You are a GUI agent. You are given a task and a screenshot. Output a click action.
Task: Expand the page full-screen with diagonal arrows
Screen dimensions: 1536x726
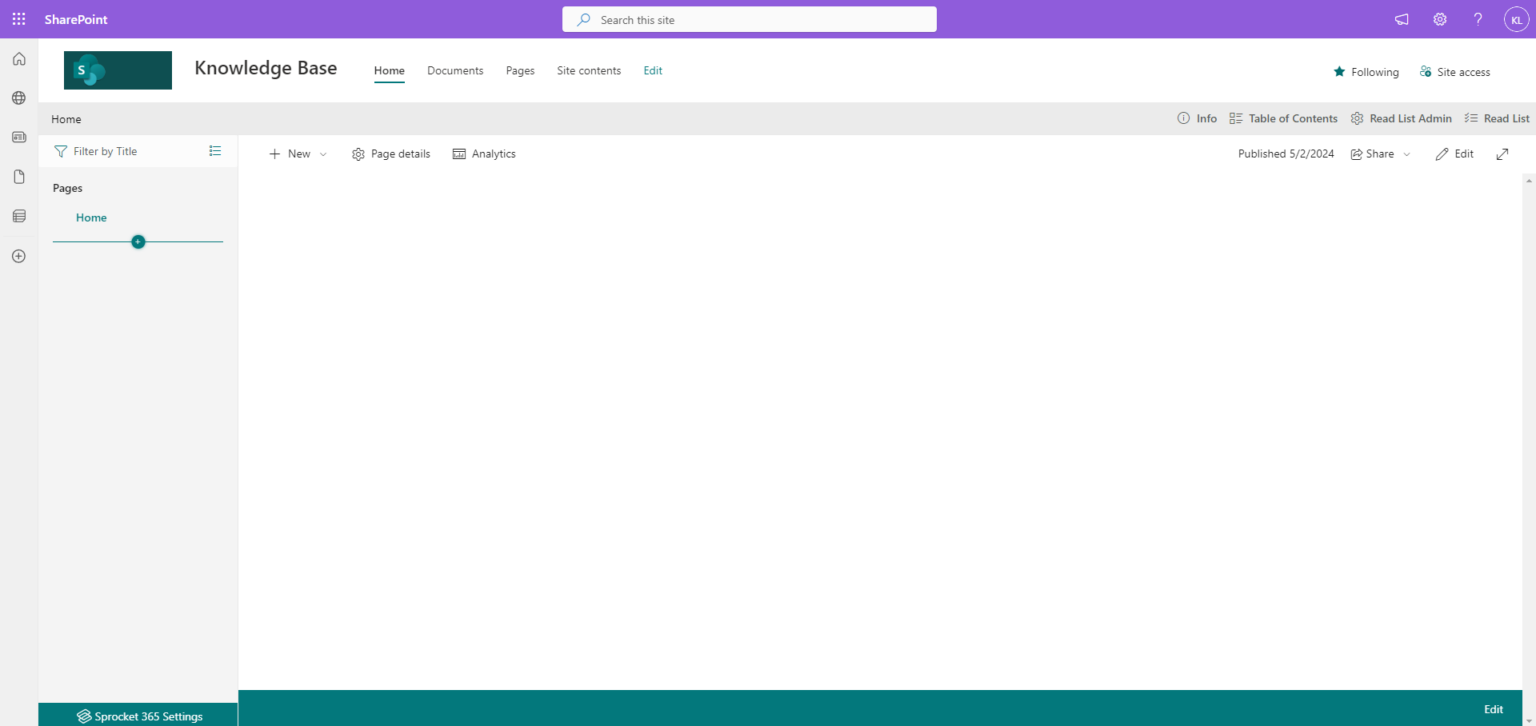pos(1502,154)
